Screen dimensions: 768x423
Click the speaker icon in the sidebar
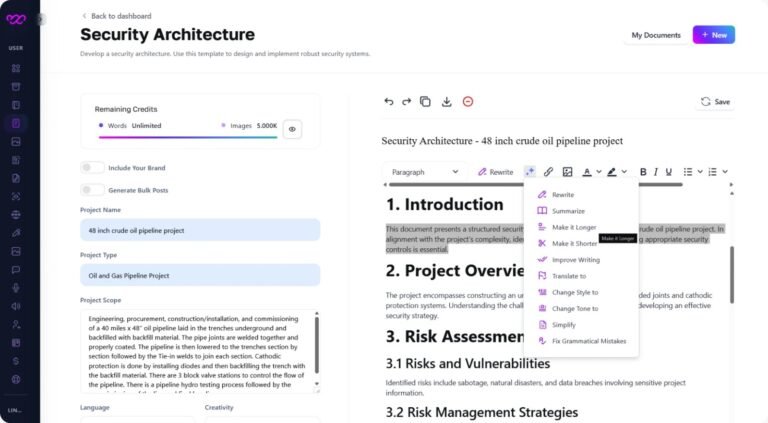pyautogui.click(x=16, y=306)
